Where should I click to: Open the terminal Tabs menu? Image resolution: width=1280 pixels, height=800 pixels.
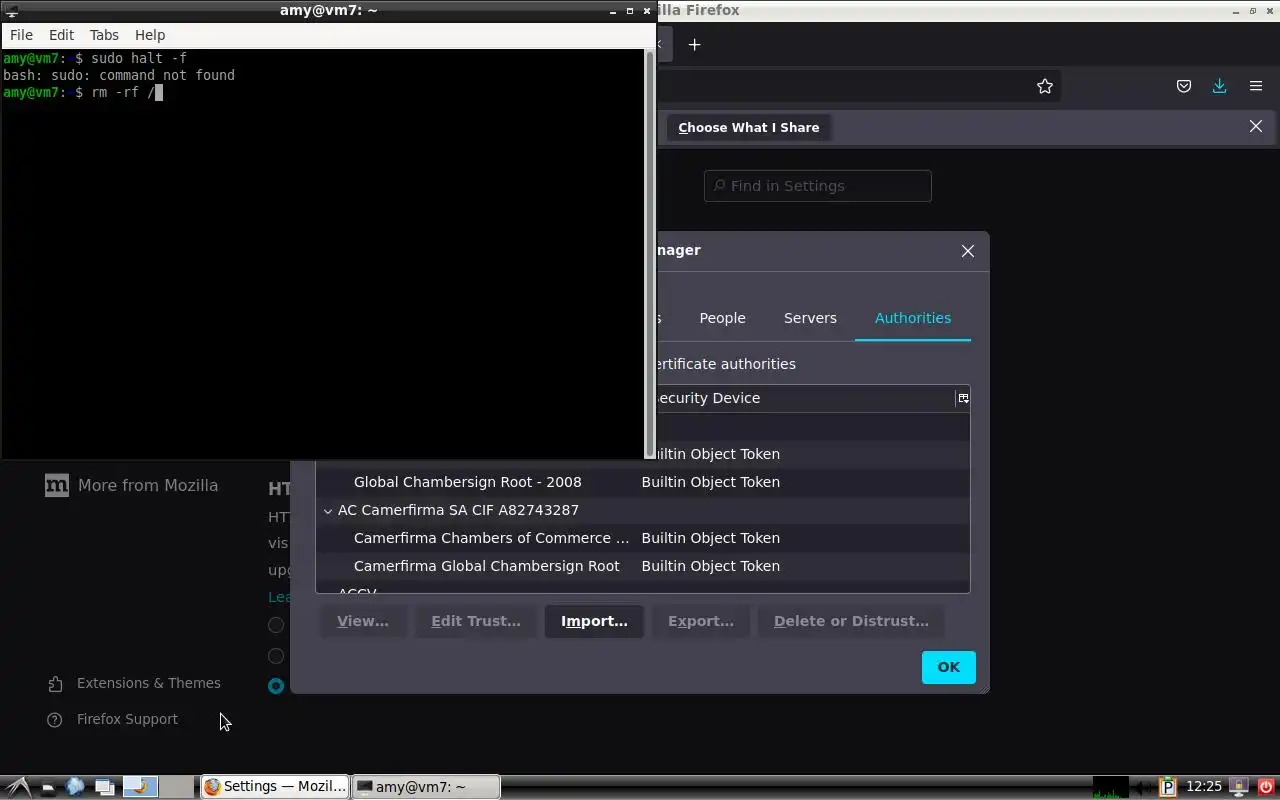(104, 34)
